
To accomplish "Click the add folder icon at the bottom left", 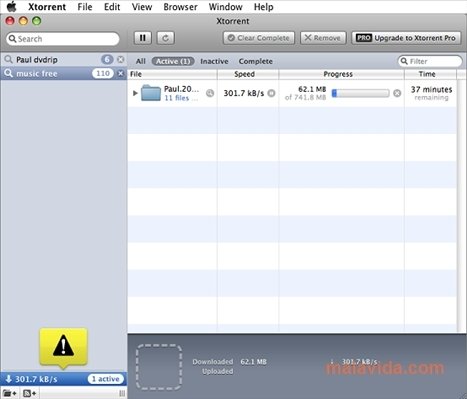I will 10,394.
